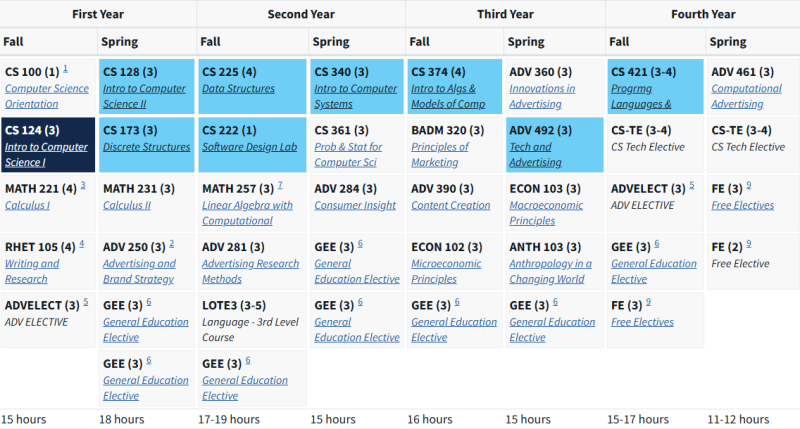This screenshot has width=800, height=429.
Task: Follow footnote 7 next to MATH 257
Action: [280, 185]
